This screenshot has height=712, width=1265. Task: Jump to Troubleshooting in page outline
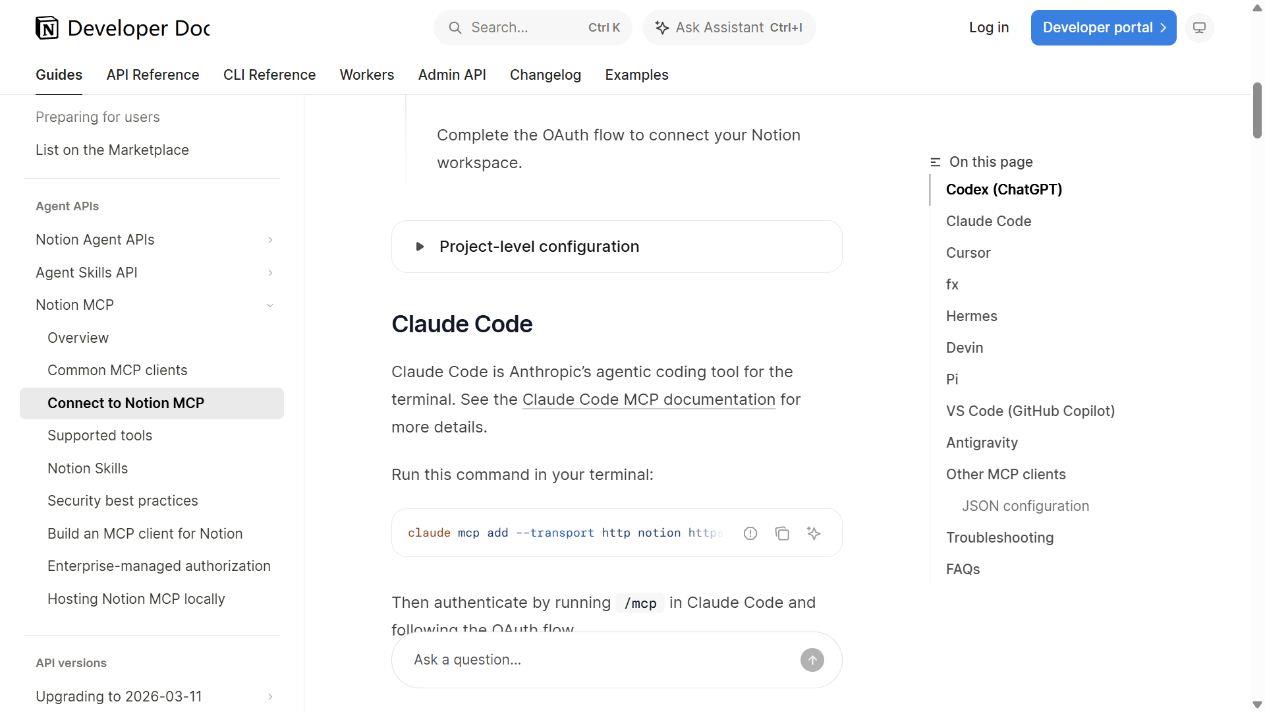point(1000,538)
